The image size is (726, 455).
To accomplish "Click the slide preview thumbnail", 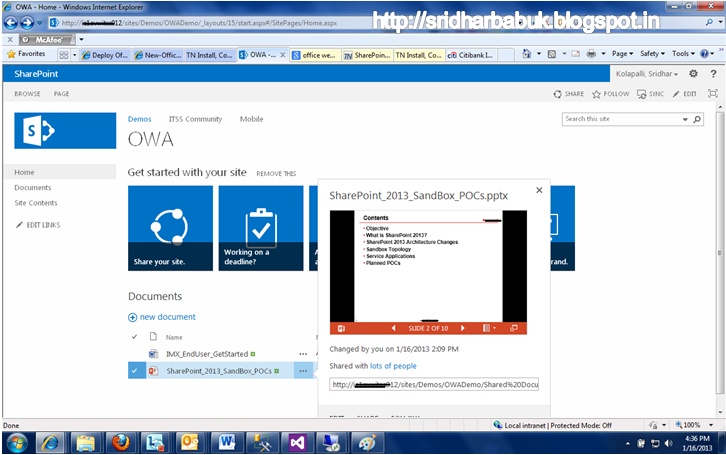I will click(x=428, y=266).
